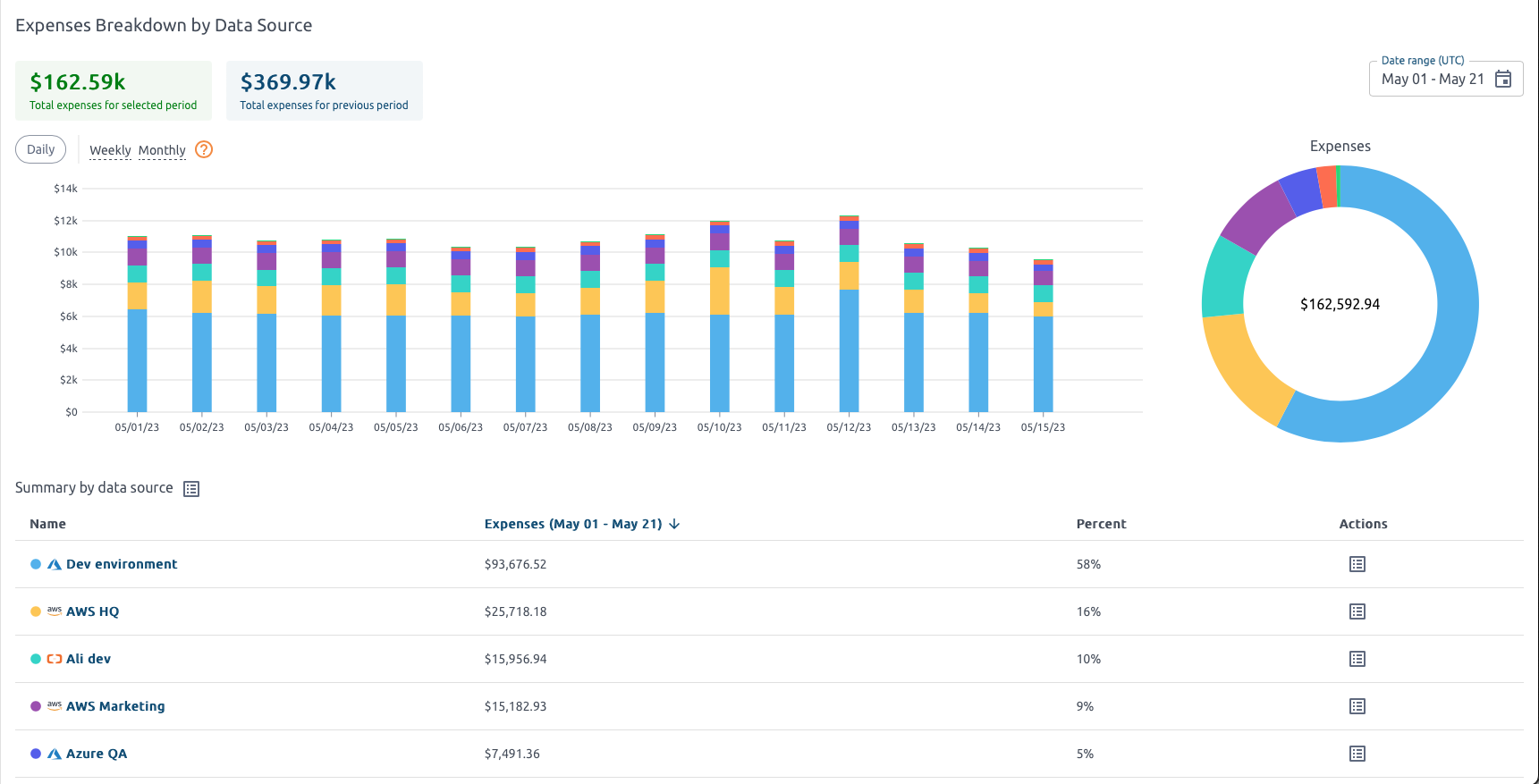Toggle sort arrow on Expenses column header

pyautogui.click(x=674, y=524)
